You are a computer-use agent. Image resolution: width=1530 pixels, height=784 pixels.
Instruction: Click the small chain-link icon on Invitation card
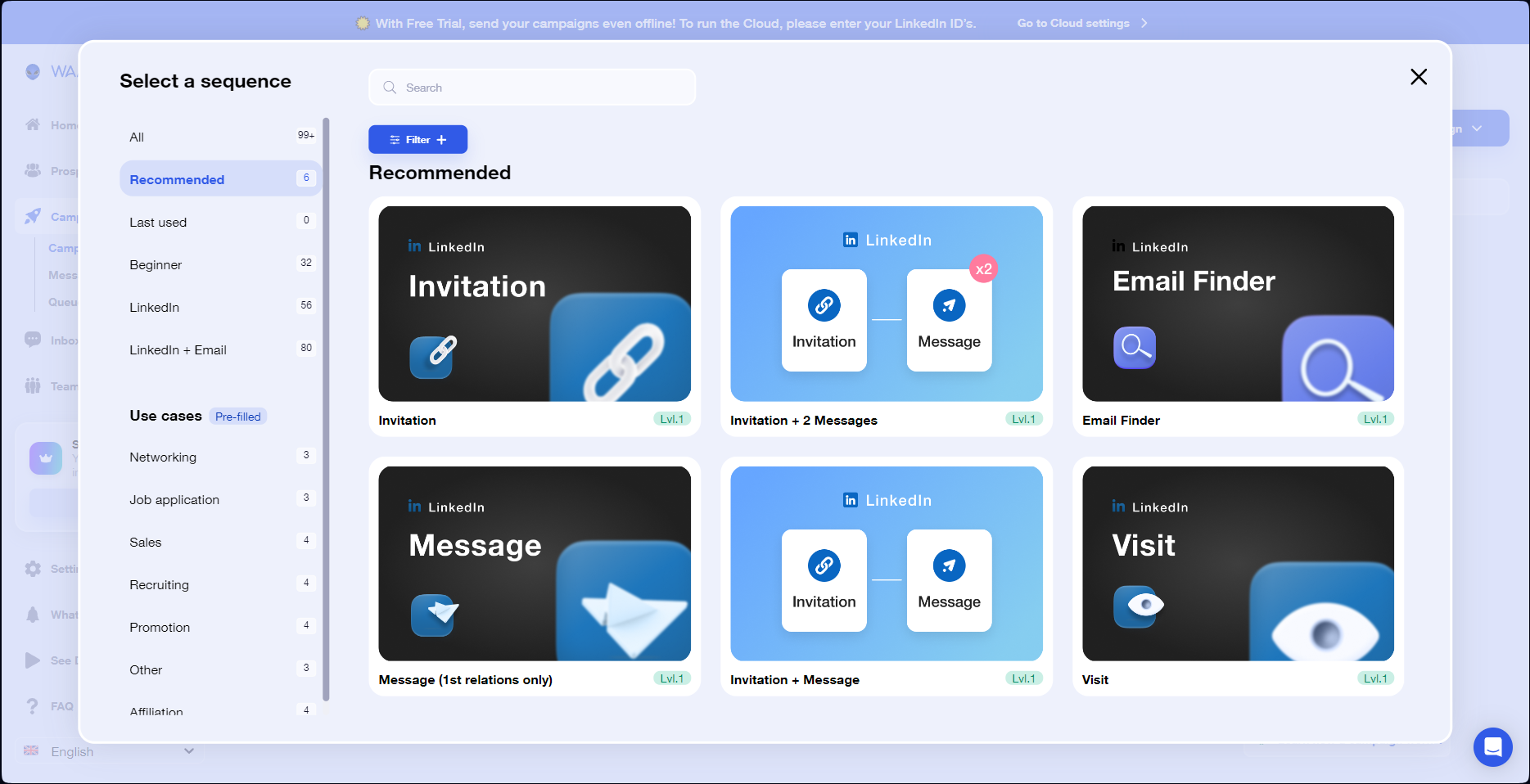(431, 357)
